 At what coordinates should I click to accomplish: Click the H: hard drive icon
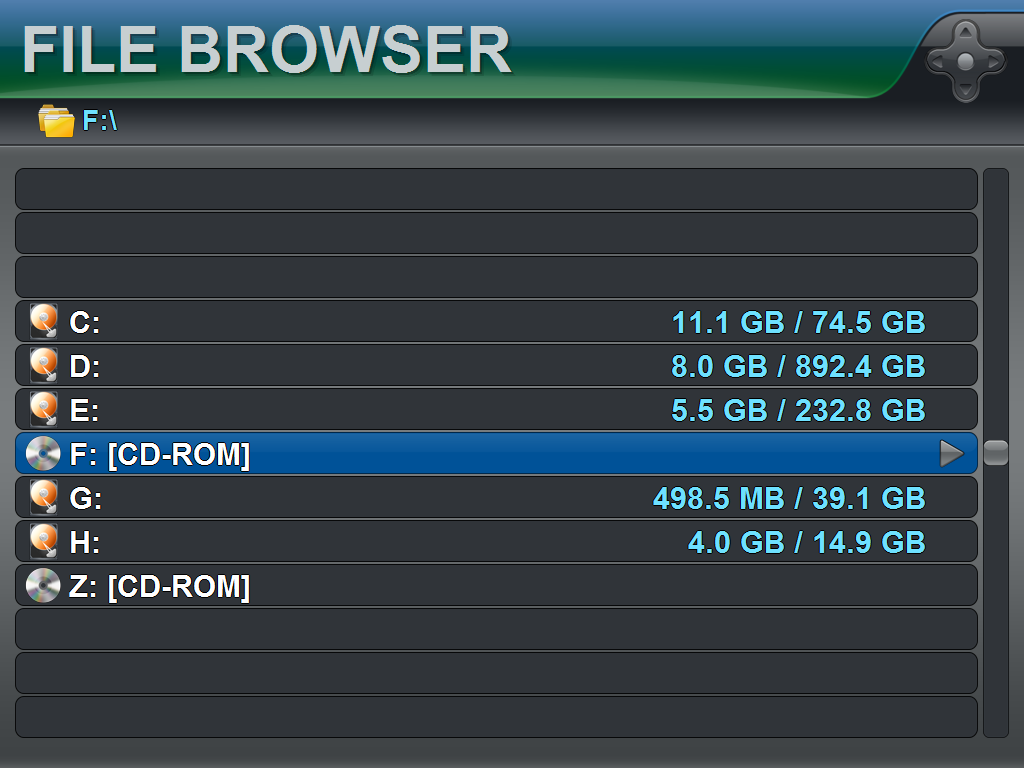(43, 542)
